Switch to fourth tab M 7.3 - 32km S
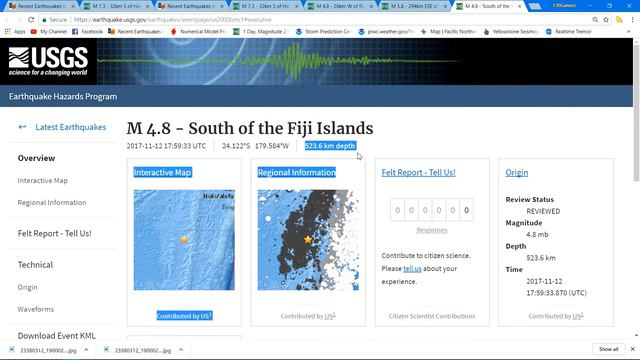Viewport: 640px width, 360px height. 264,6
